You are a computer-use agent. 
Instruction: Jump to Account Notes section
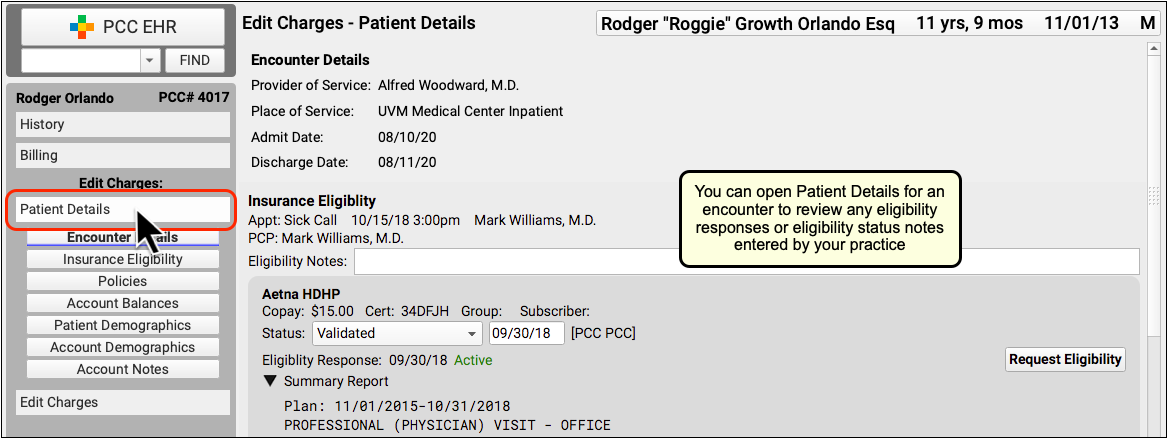pos(123,369)
